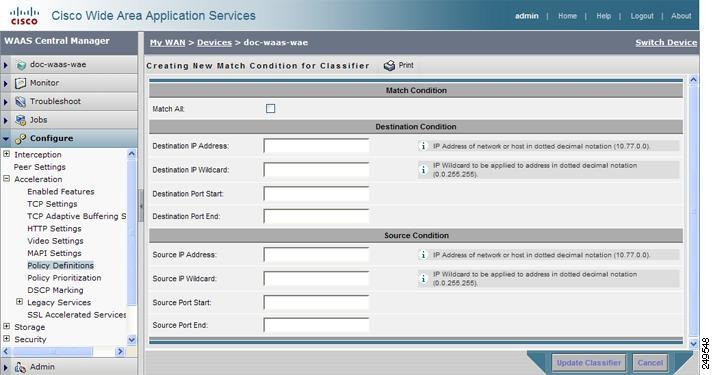Click the Destination Port Start field
The image size is (712, 375).
point(316,194)
